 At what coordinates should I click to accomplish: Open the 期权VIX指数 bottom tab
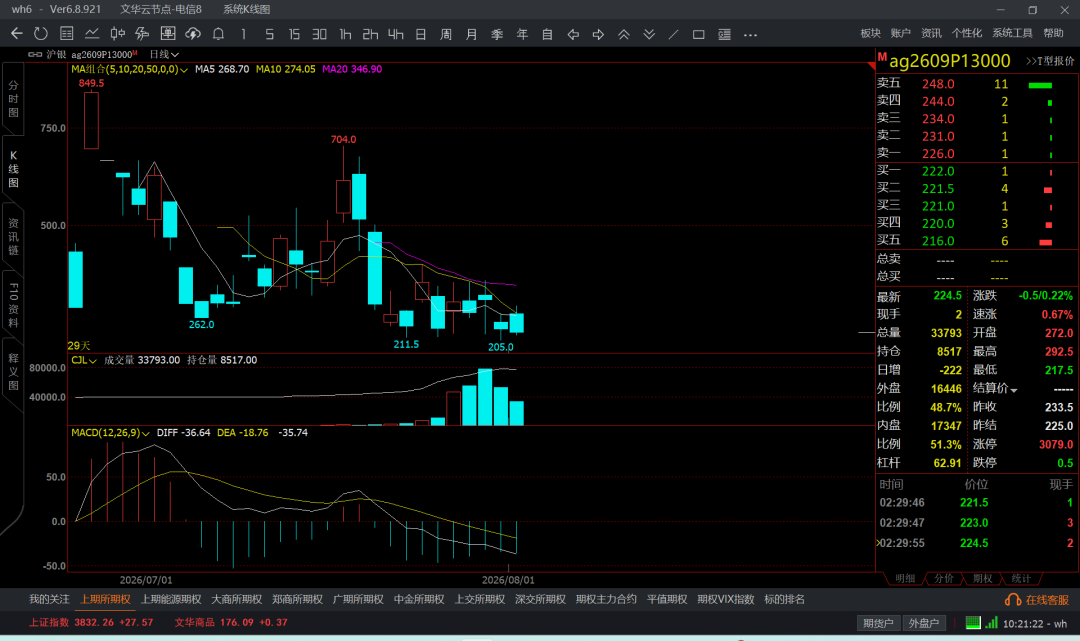pyautogui.click(x=725, y=599)
